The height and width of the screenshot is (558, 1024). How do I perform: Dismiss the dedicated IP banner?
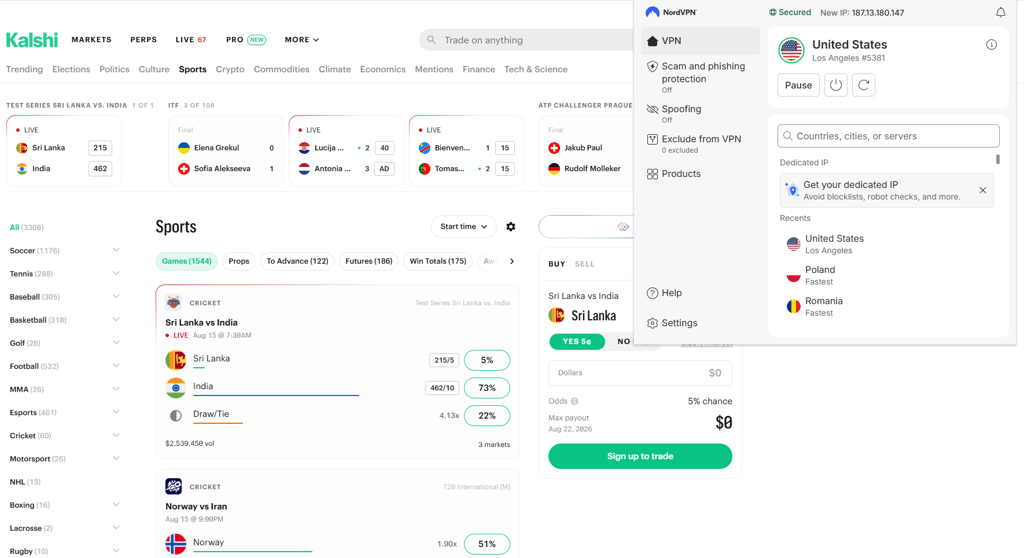pyautogui.click(x=982, y=190)
